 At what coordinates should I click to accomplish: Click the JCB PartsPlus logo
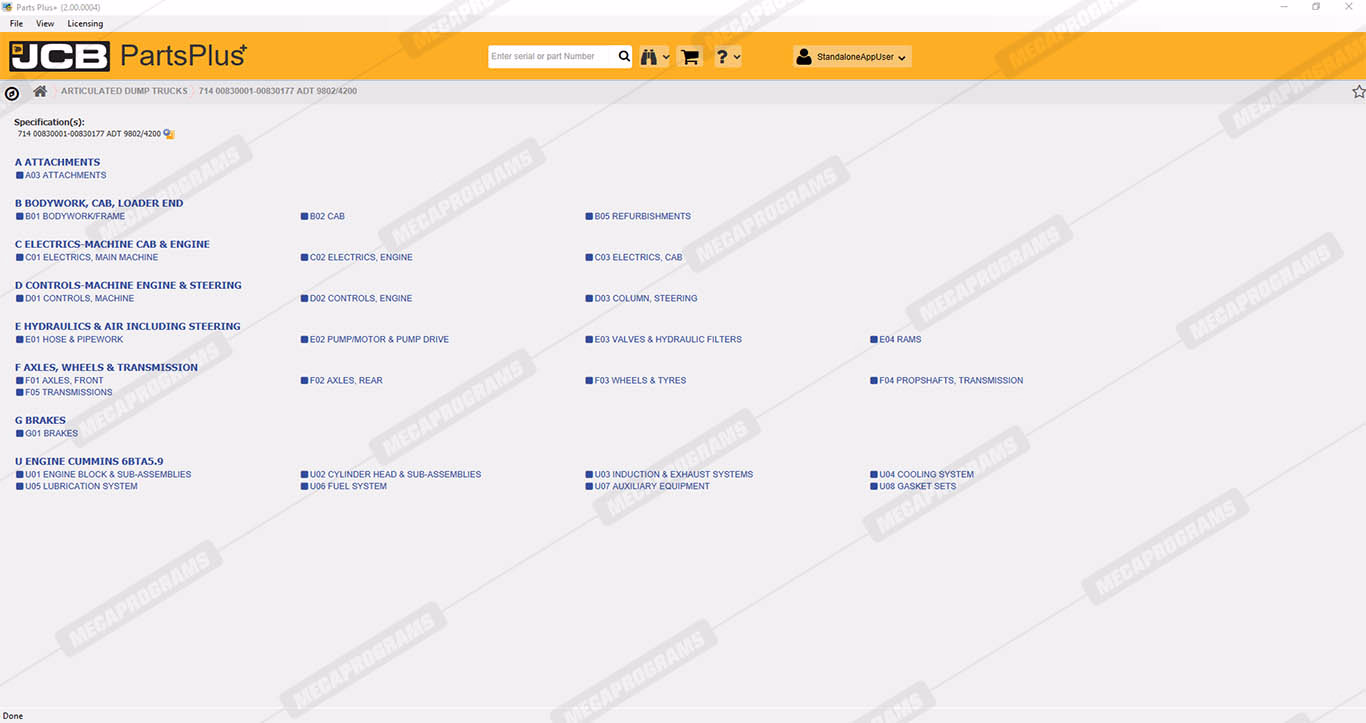click(x=128, y=56)
